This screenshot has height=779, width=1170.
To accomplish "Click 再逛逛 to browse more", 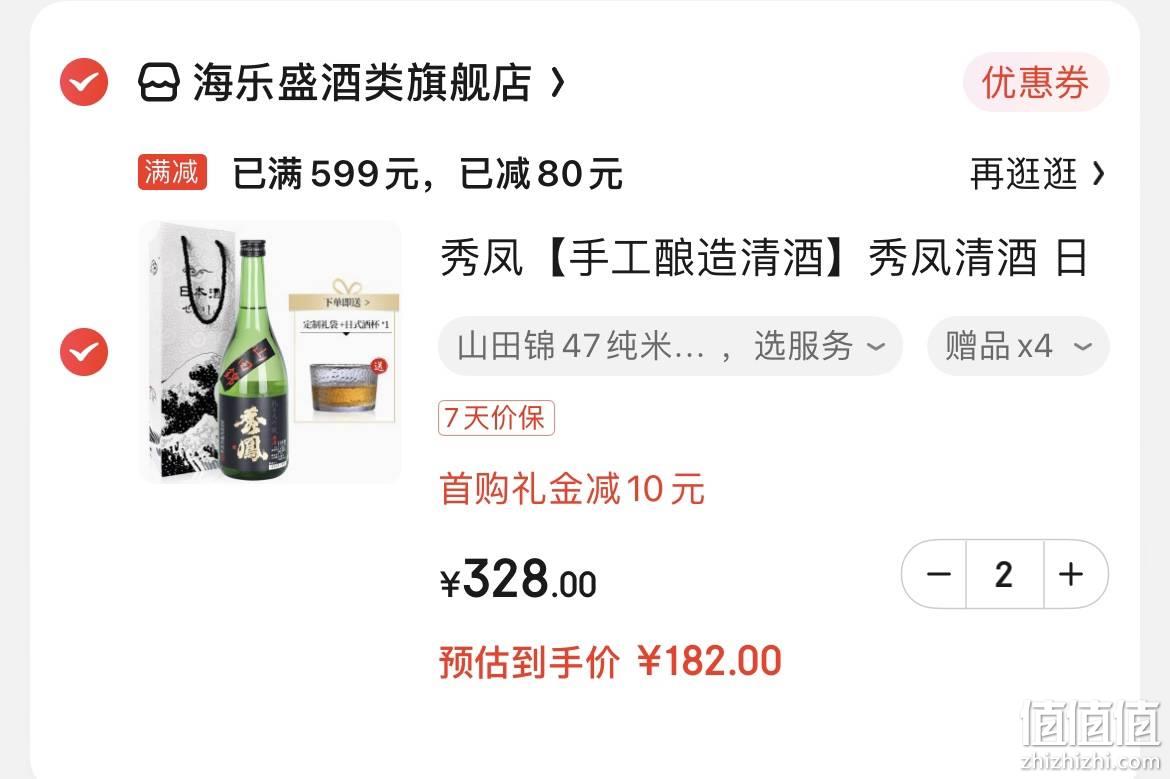I will 1023,174.
